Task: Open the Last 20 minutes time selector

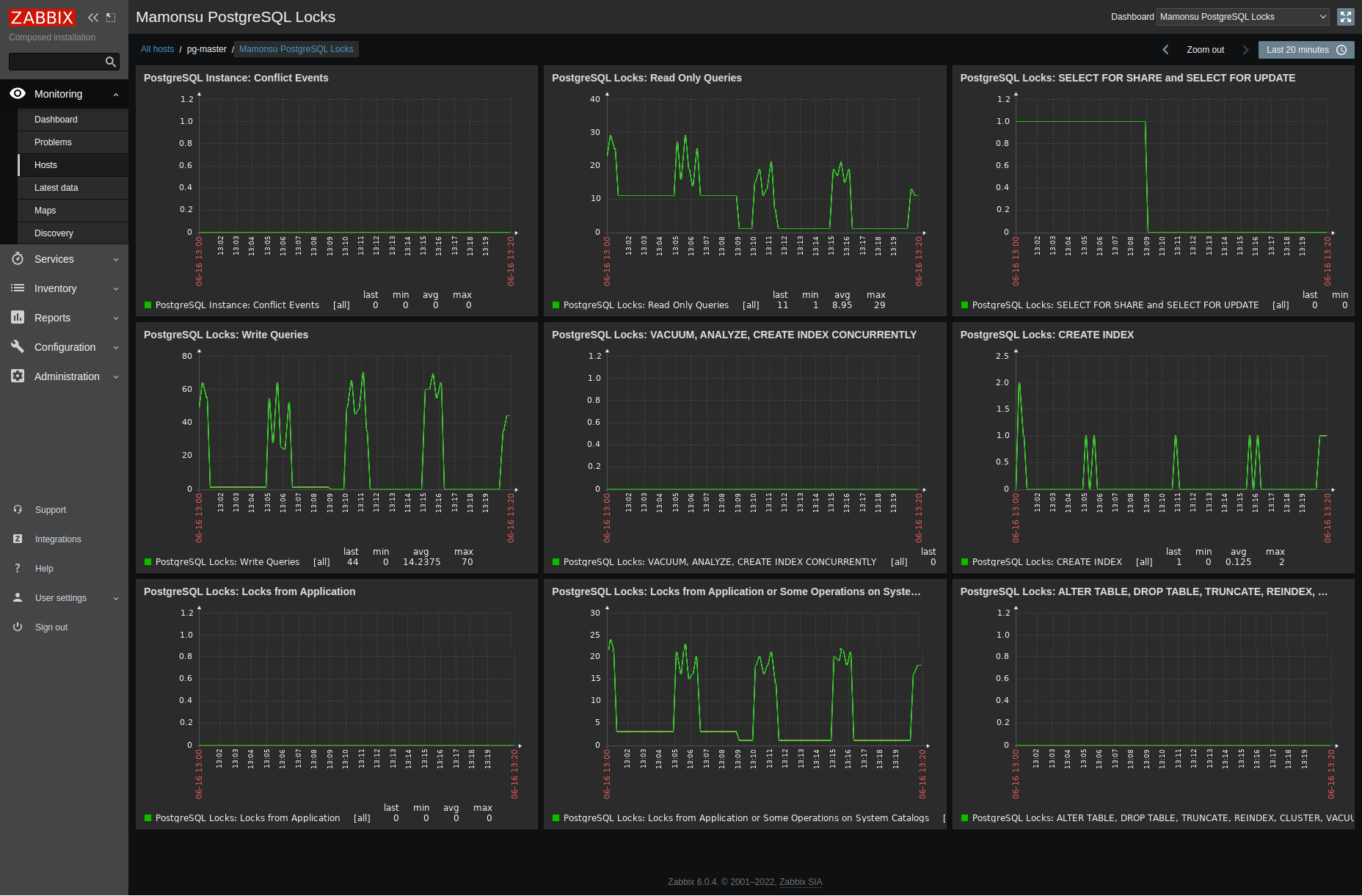Action: (1306, 50)
